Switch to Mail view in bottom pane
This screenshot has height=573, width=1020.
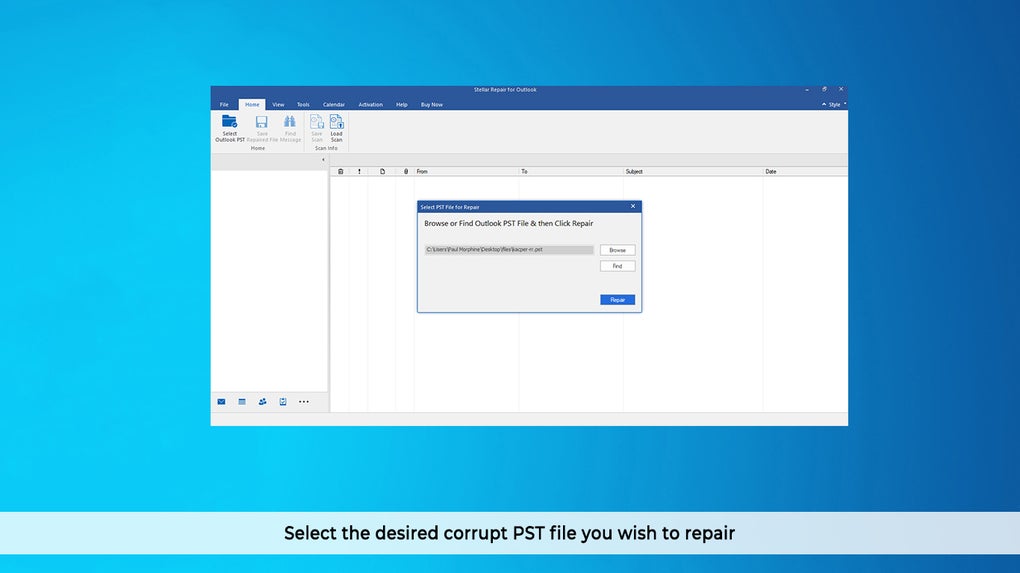point(221,402)
